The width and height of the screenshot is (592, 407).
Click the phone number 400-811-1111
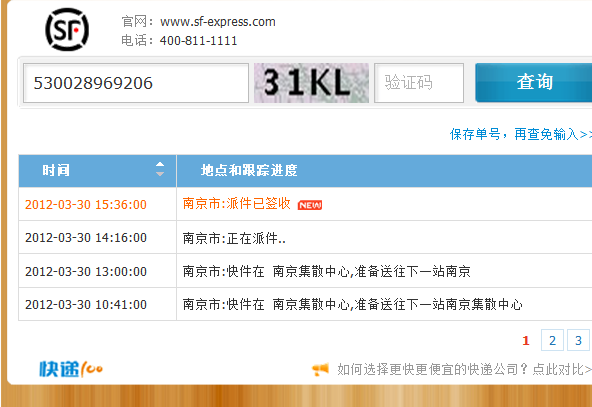(198, 40)
